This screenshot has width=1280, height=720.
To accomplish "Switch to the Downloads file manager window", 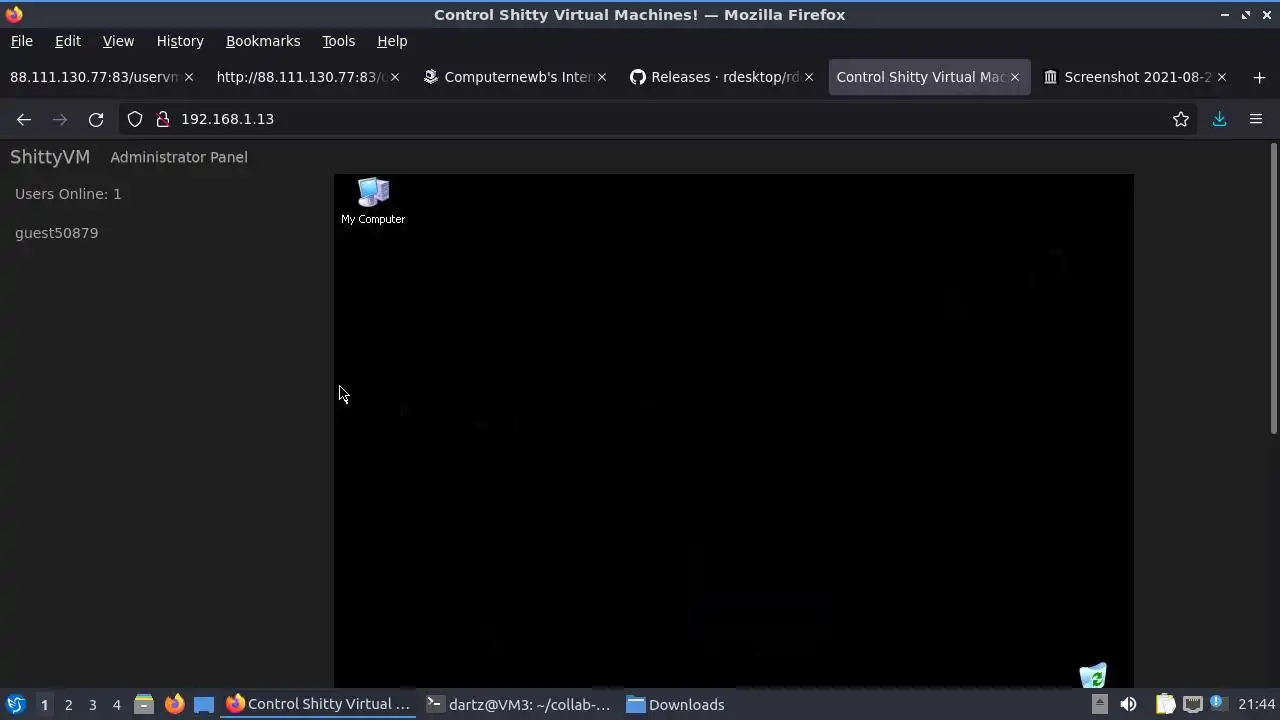I will tap(676, 705).
